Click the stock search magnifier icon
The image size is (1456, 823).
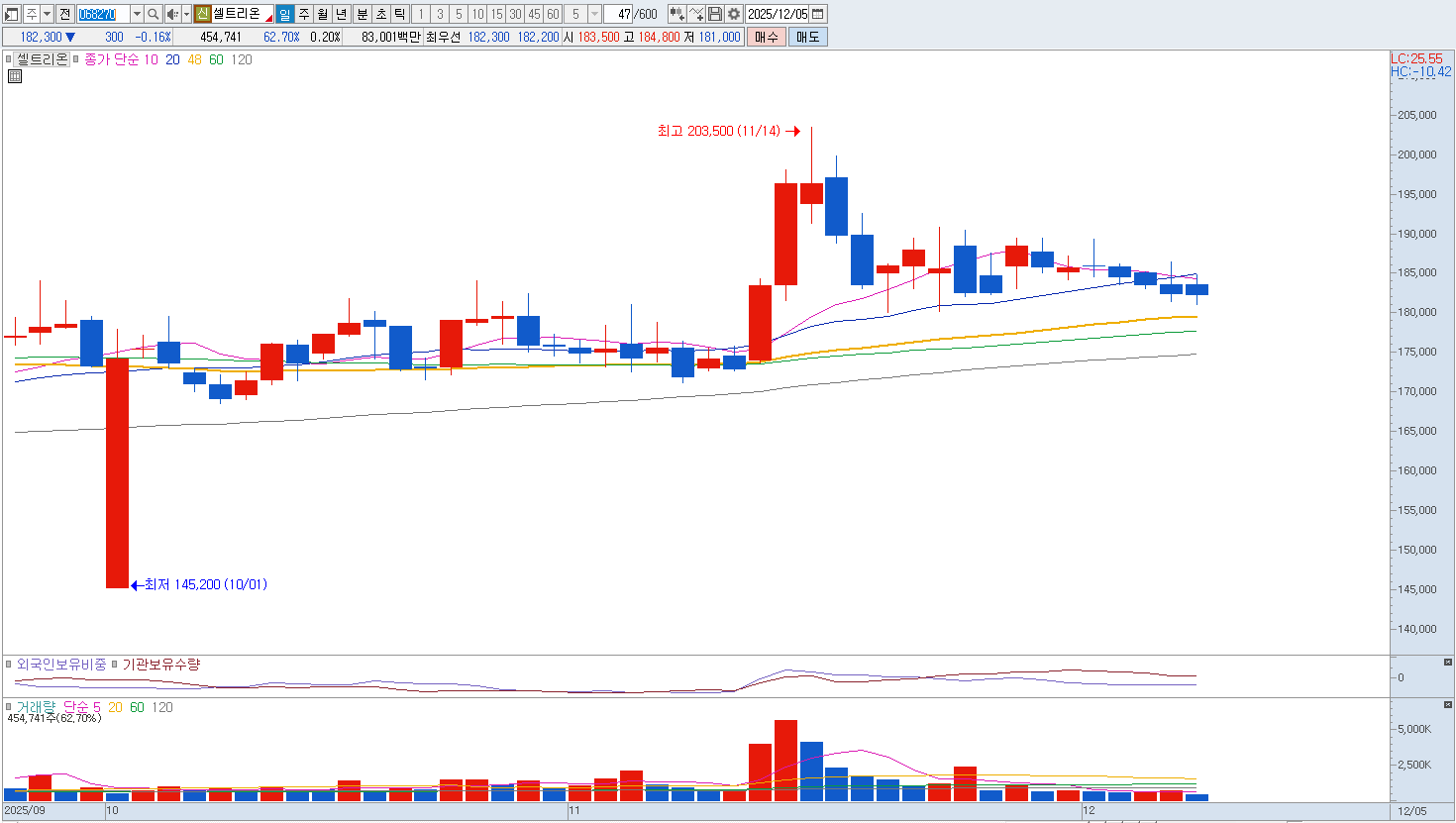point(154,14)
